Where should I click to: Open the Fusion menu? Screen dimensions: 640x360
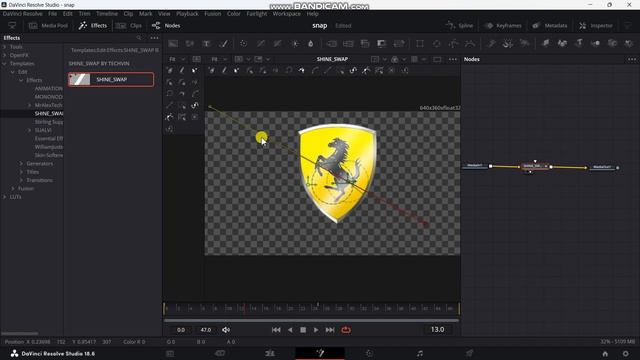point(213,13)
